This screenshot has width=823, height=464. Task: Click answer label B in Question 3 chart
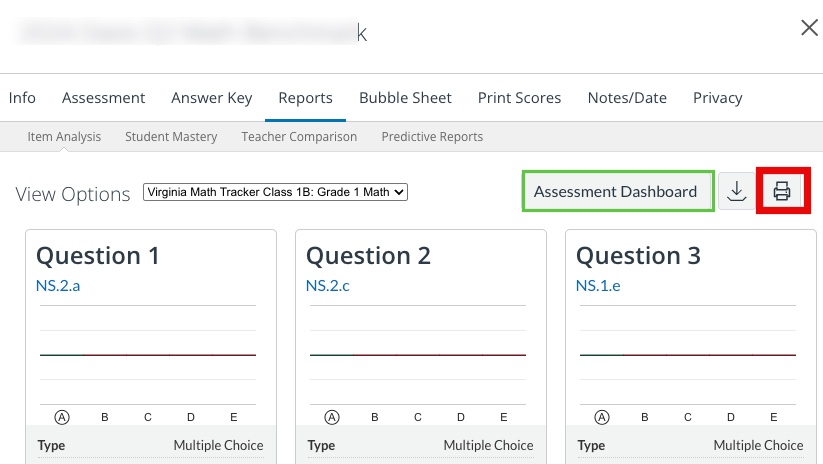pyautogui.click(x=645, y=417)
